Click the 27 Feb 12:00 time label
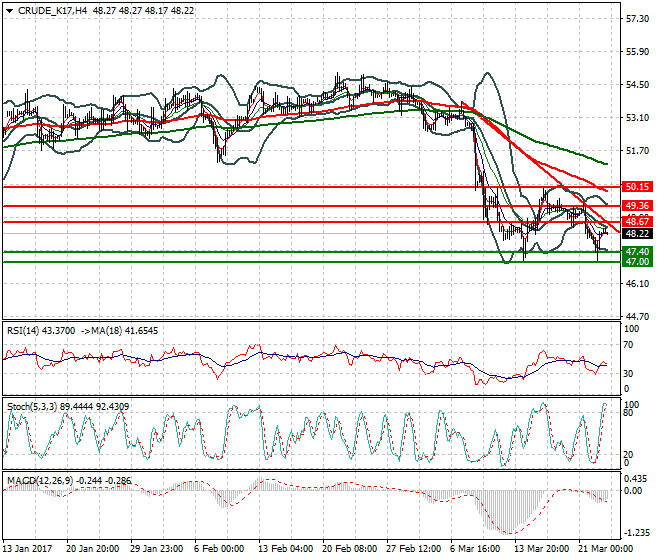The image size is (660, 560). (x=414, y=549)
